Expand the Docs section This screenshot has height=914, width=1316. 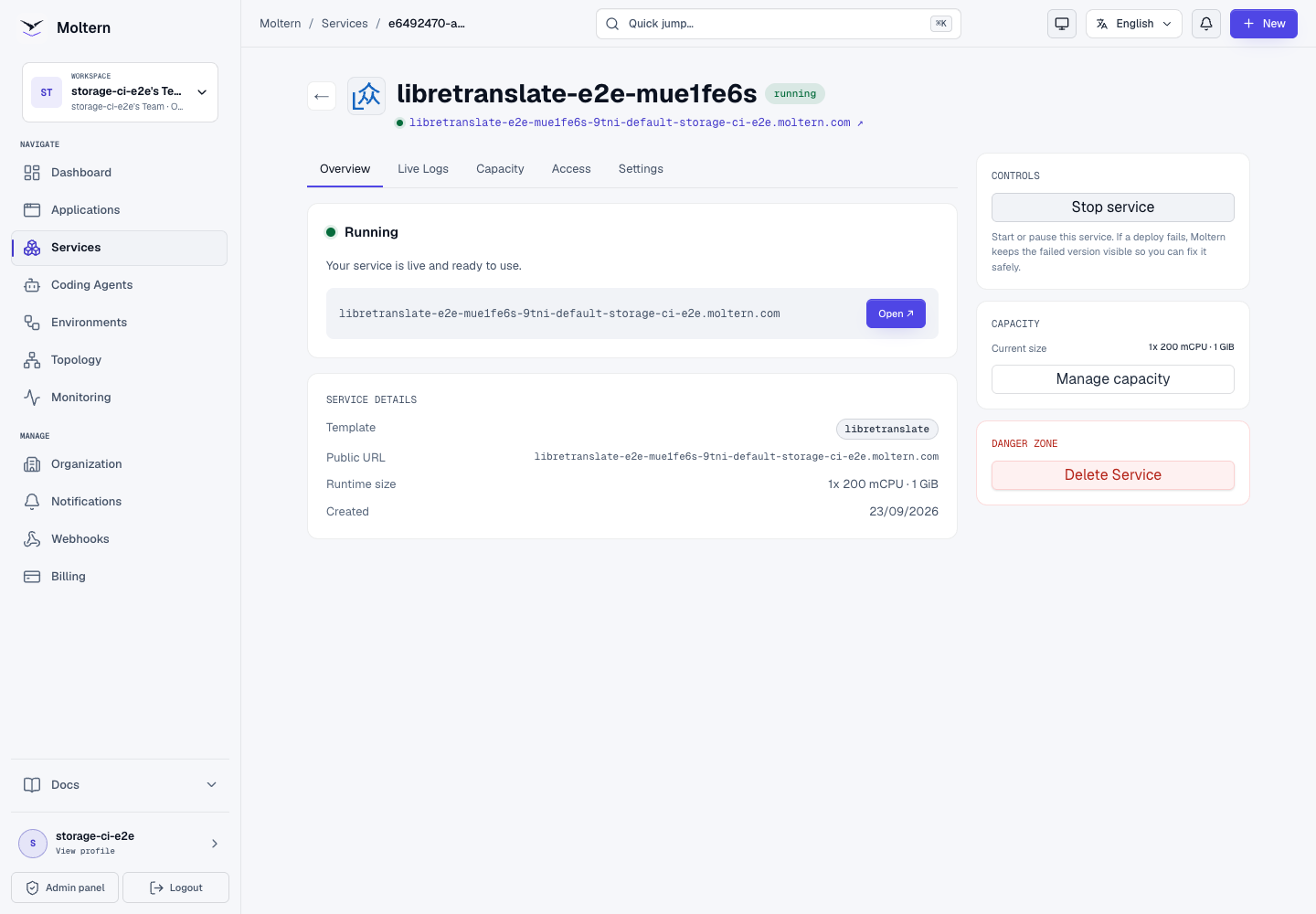[120, 785]
